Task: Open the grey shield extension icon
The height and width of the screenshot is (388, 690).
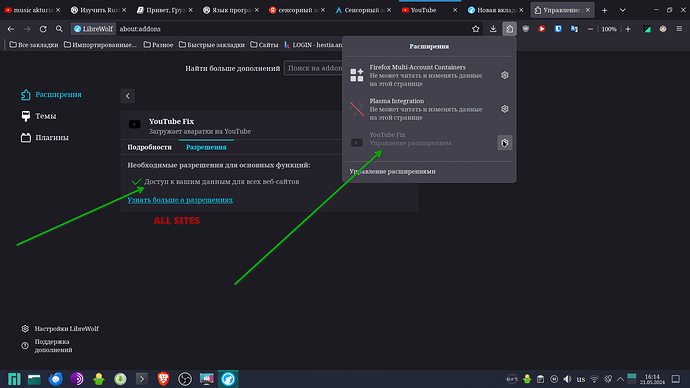Action: click(526, 29)
